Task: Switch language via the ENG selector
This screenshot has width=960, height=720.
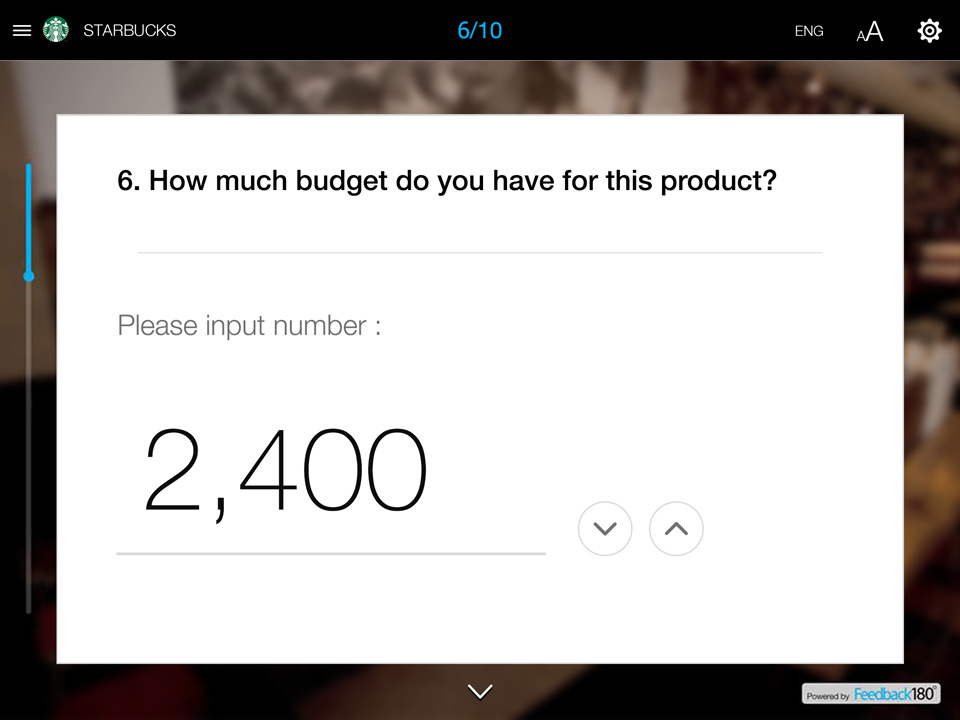Action: [x=809, y=31]
